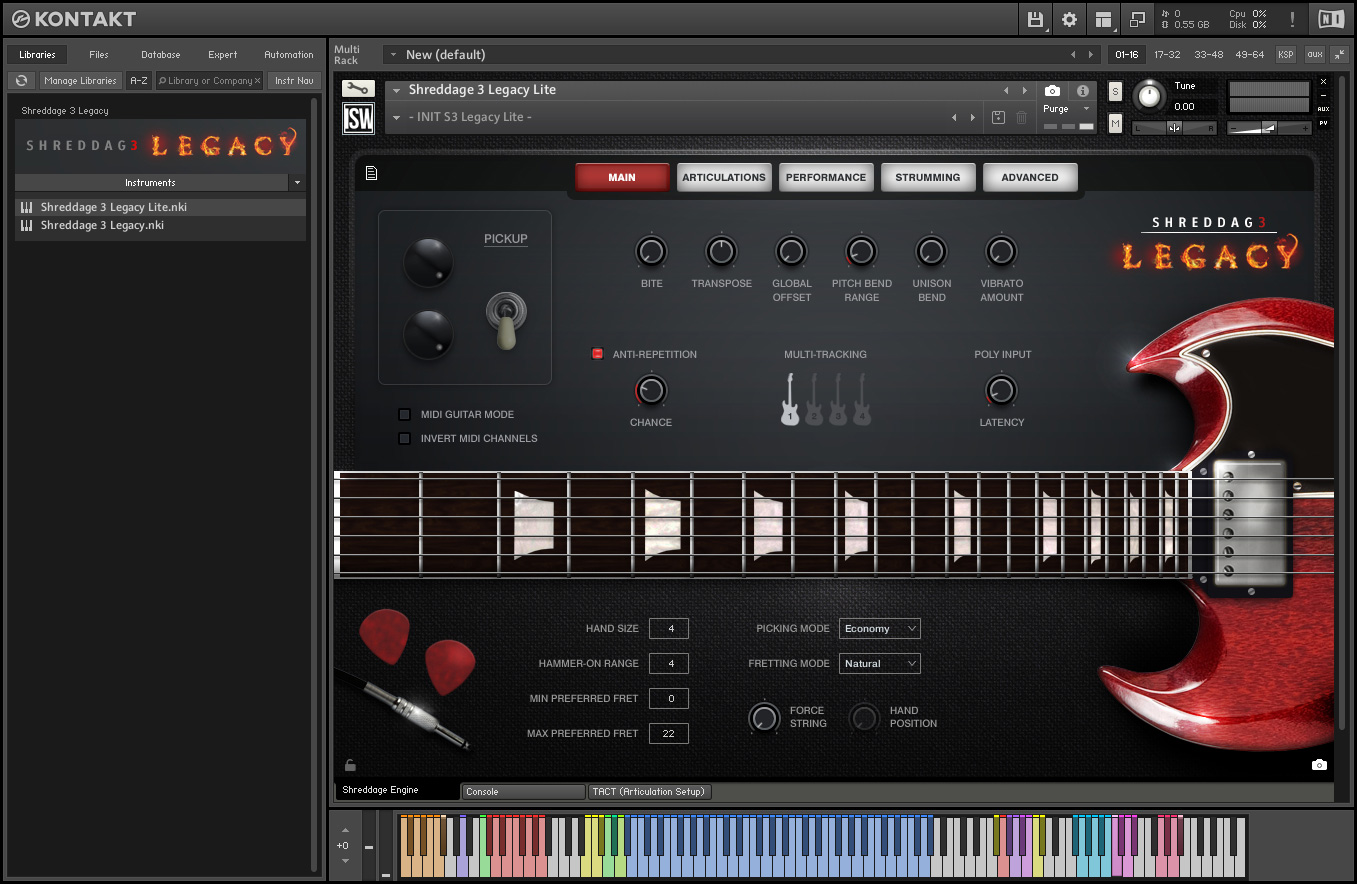
Task: Click the notes page icon left of Main tab
Action: tap(371, 174)
